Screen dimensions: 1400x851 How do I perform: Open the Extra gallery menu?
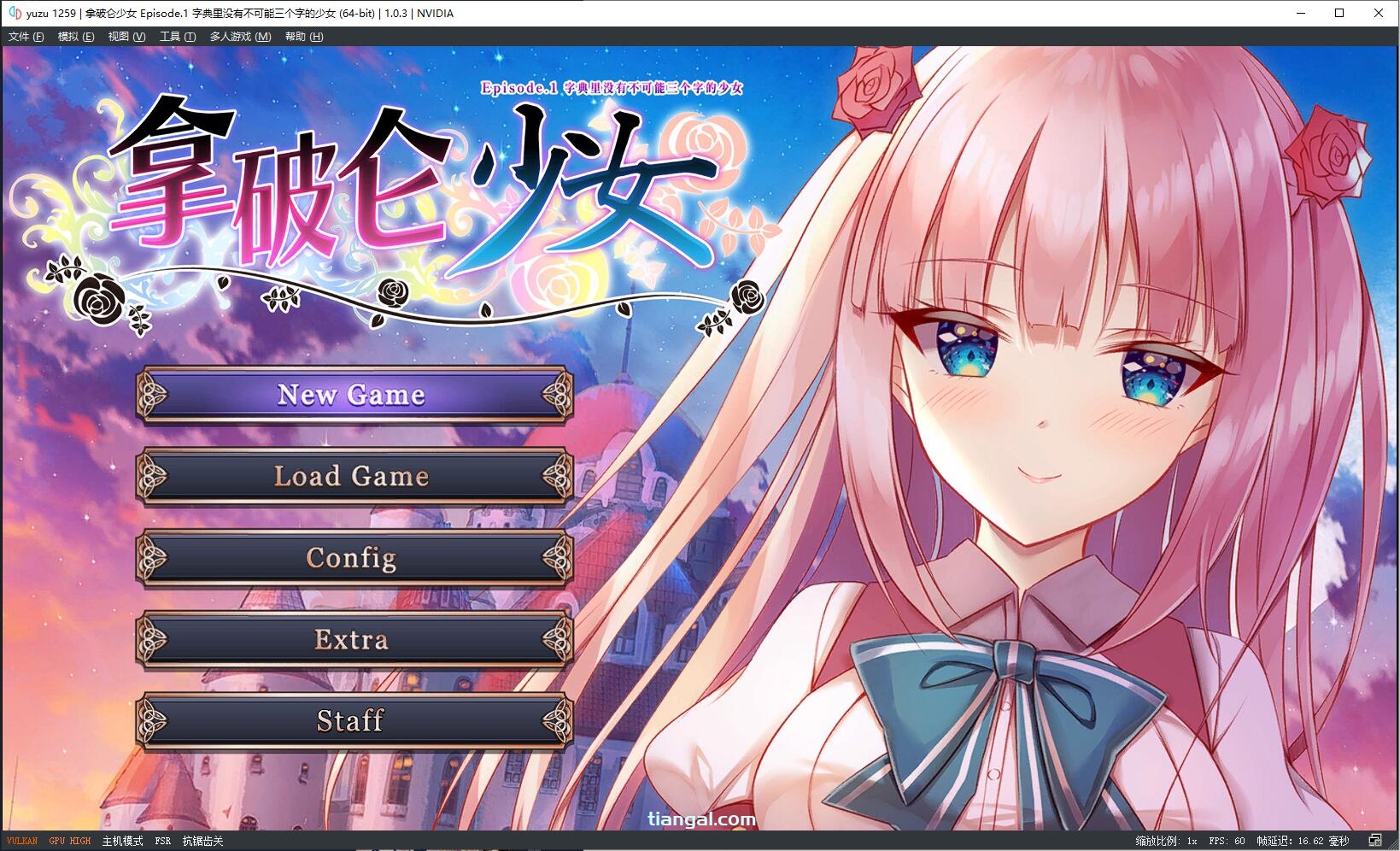tap(354, 639)
